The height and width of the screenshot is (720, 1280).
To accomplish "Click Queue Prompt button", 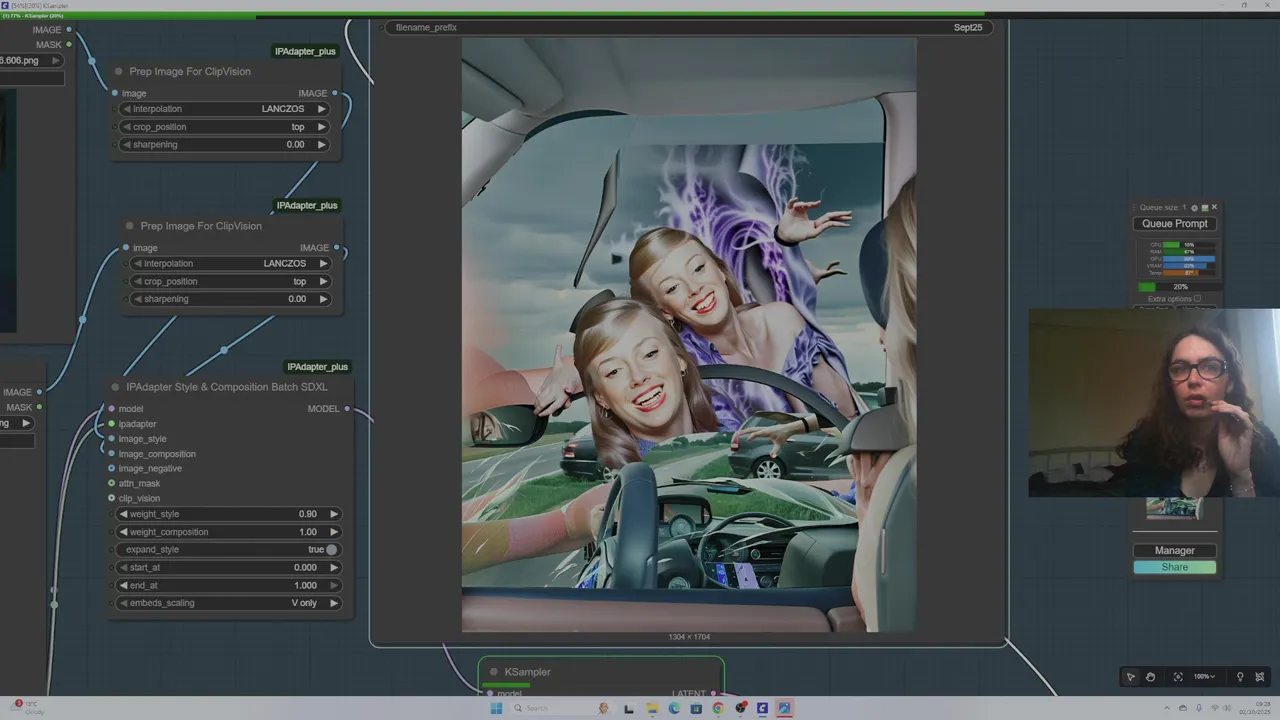I will 1175,224.
